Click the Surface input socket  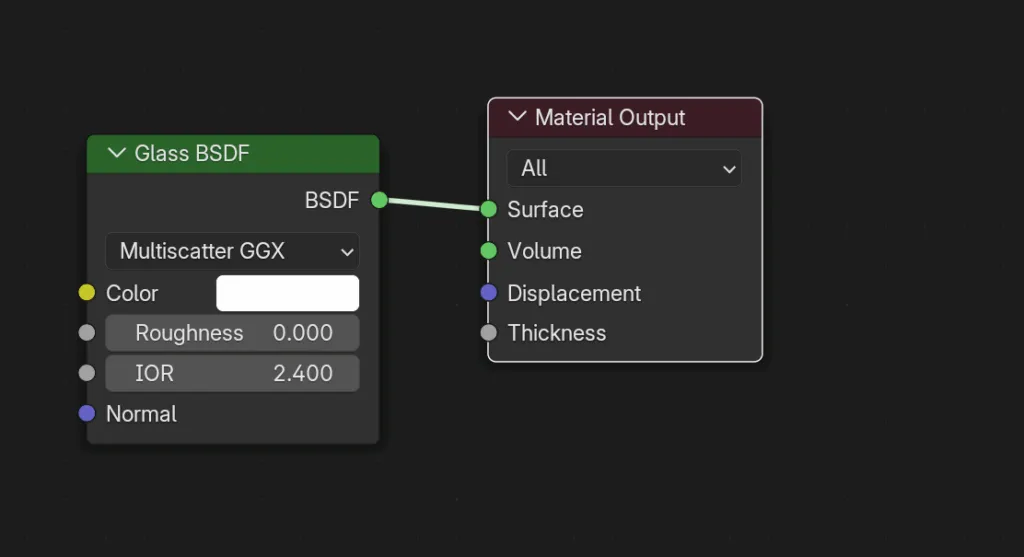coord(488,209)
